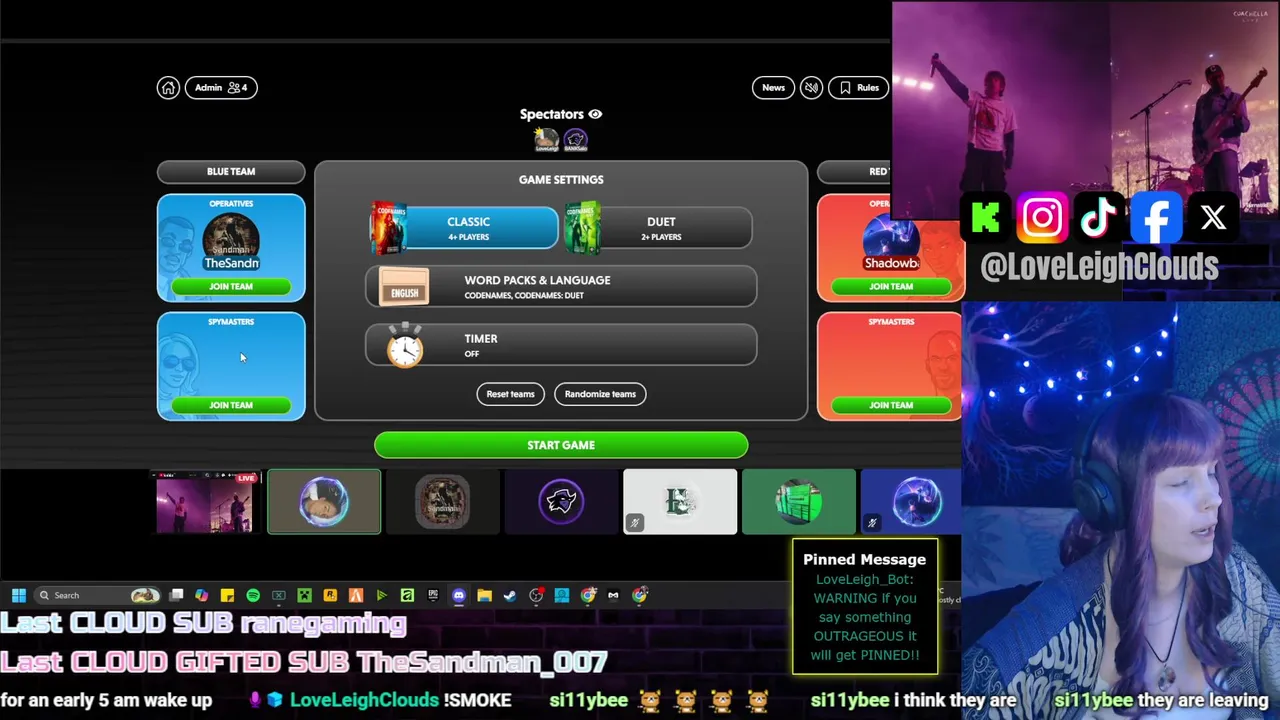Open Steam from the taskbar
1280x720 pixels.
coord(510,595)
